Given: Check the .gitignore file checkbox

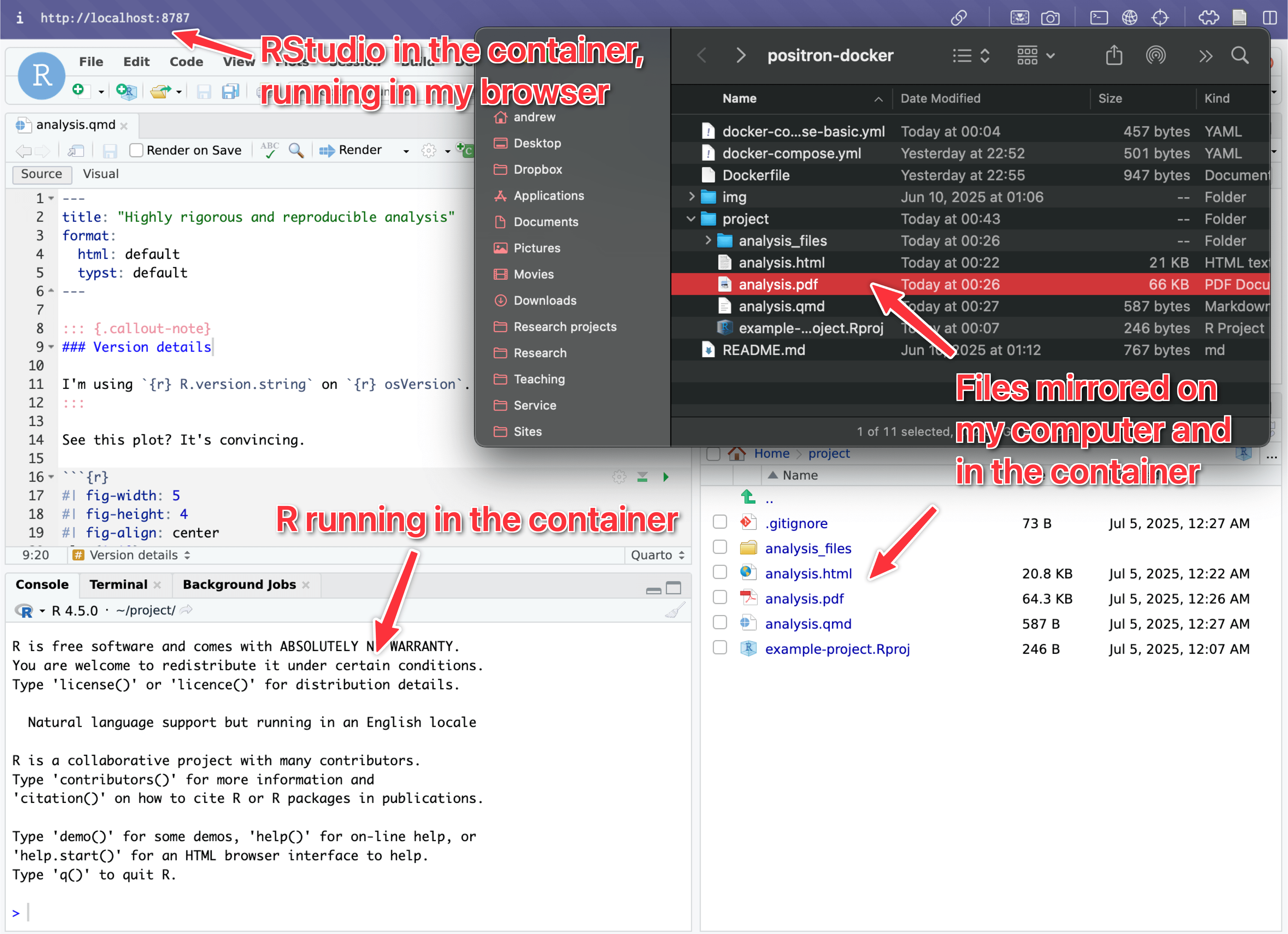Looking at the screenshot, I should [x=720, y=522].
